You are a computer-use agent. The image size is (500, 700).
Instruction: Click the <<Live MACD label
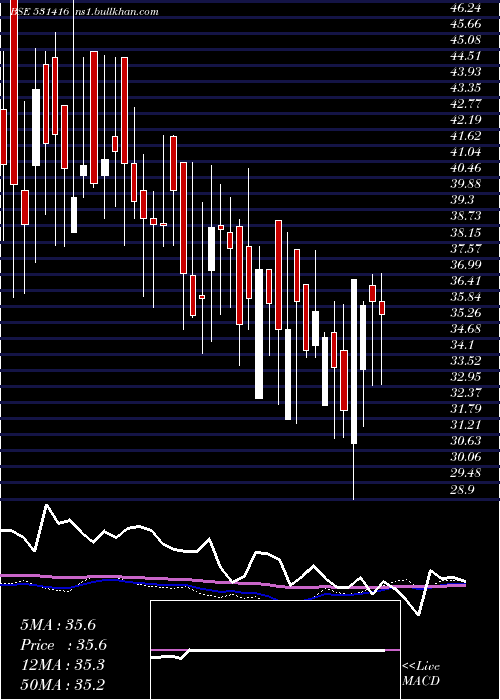pyautogui.click(x=421, y=673)
